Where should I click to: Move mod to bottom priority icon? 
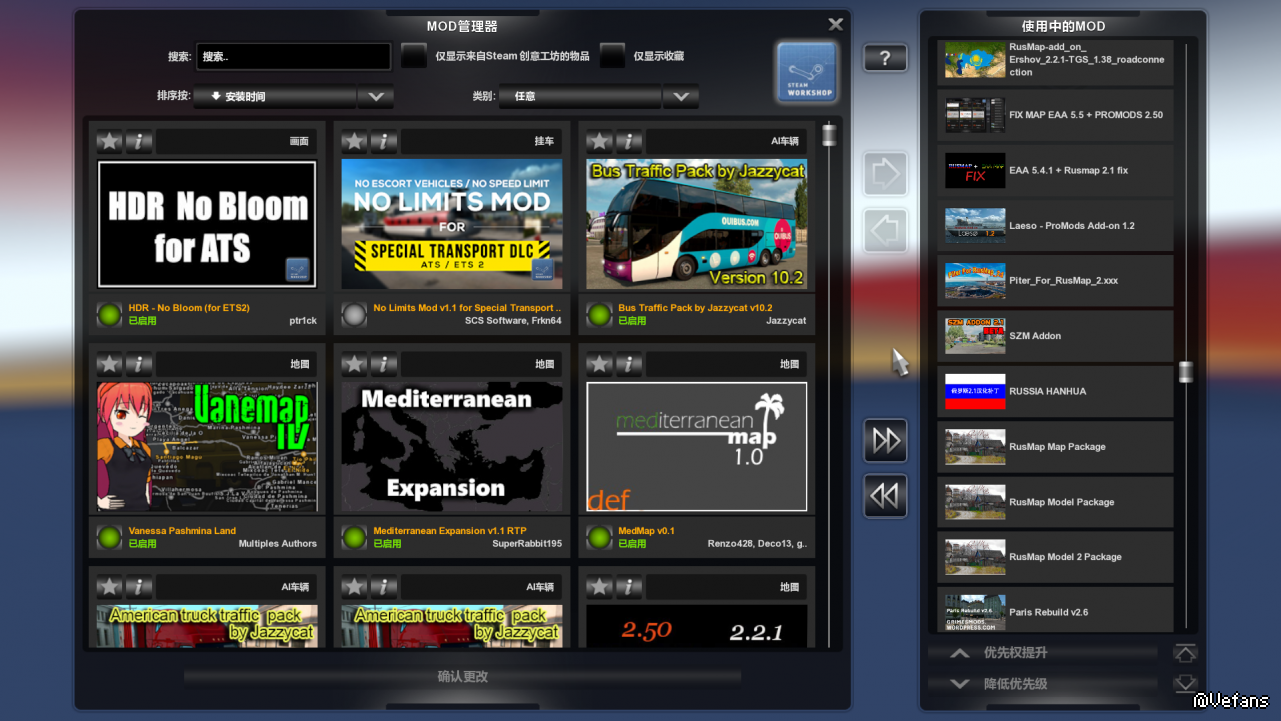click(1185, 684)
